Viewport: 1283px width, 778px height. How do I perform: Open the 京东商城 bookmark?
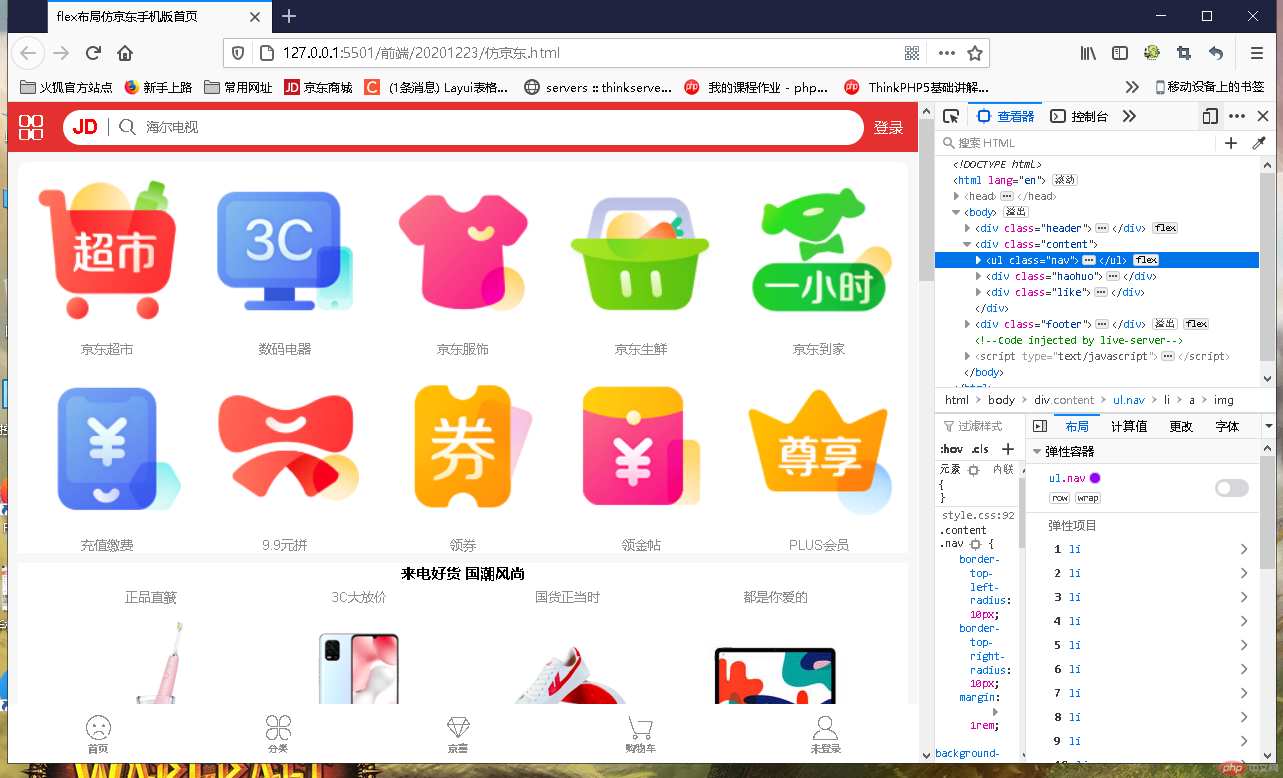pos(318,87)
